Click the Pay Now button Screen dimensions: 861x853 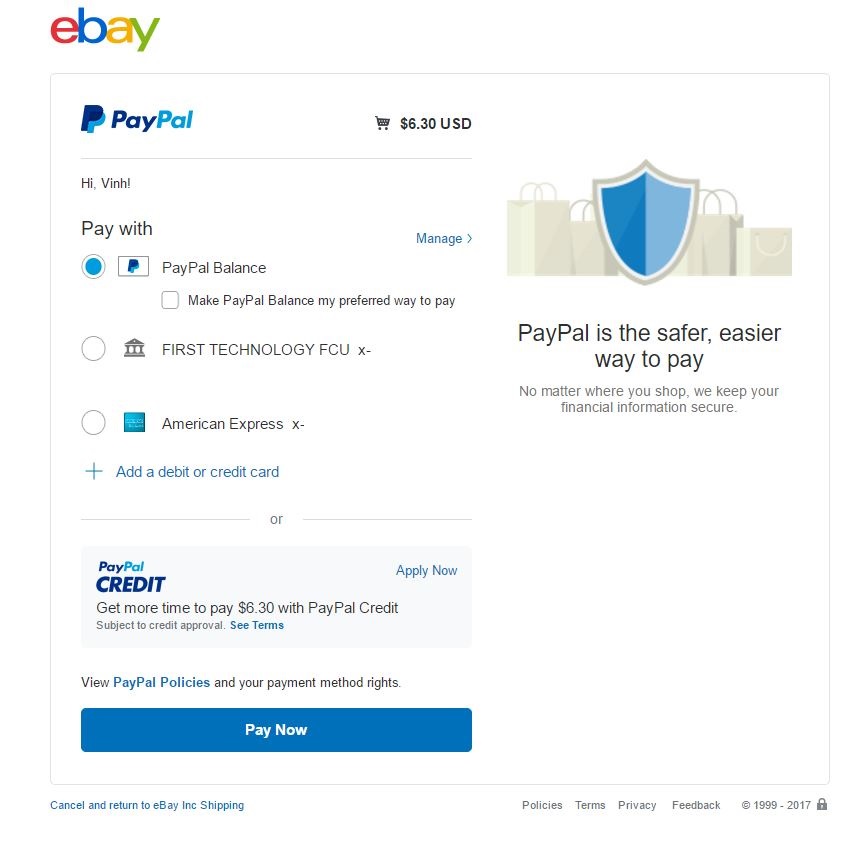click(x=276, y=729)
